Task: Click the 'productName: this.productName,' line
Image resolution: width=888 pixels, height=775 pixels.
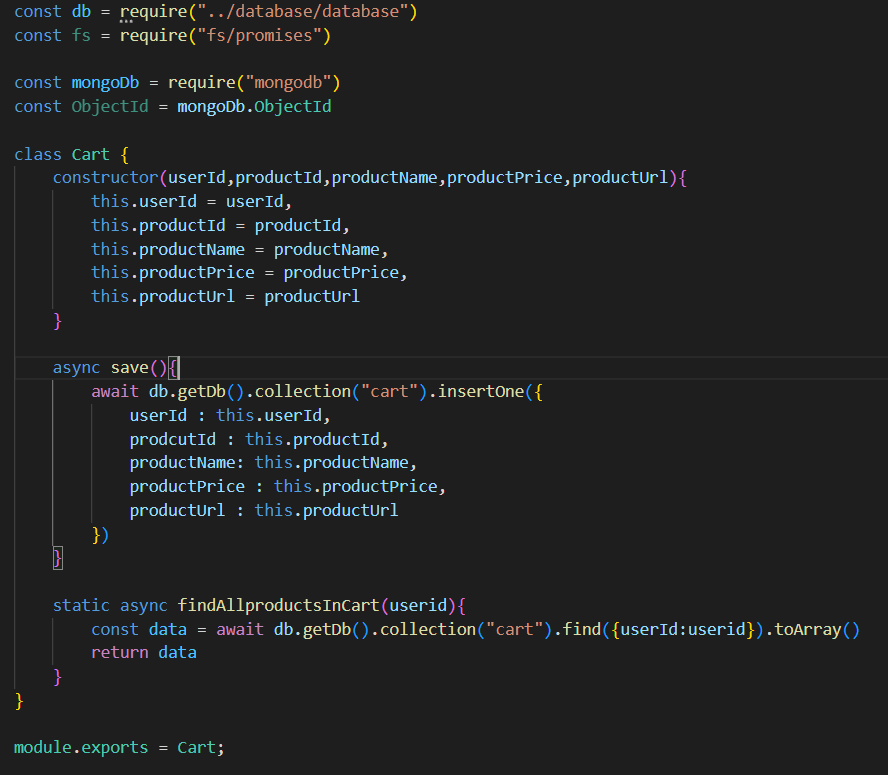Action: tap(274, 463)
